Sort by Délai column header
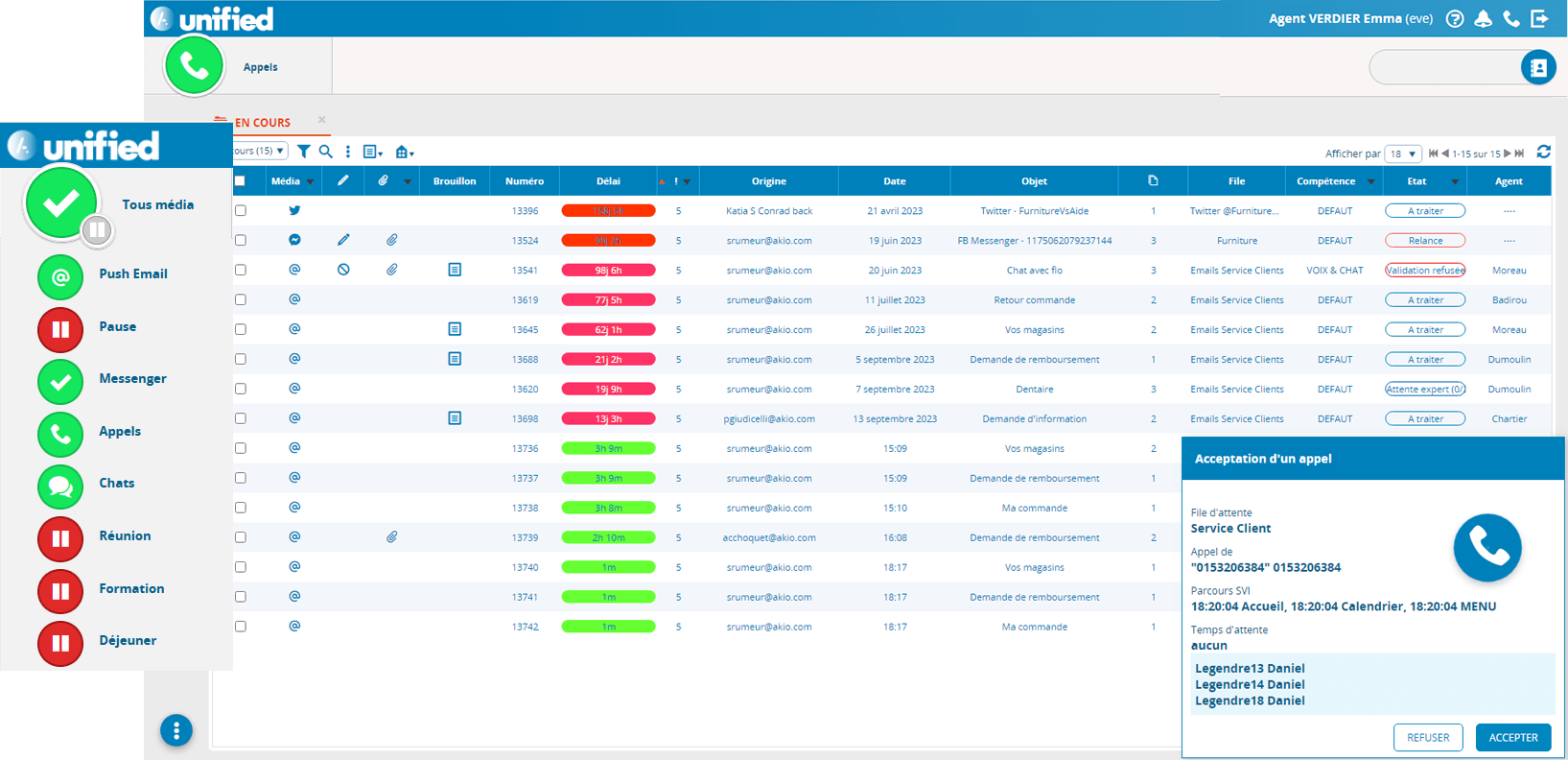This screenshot has width=1568, height=760. [608, 181]
